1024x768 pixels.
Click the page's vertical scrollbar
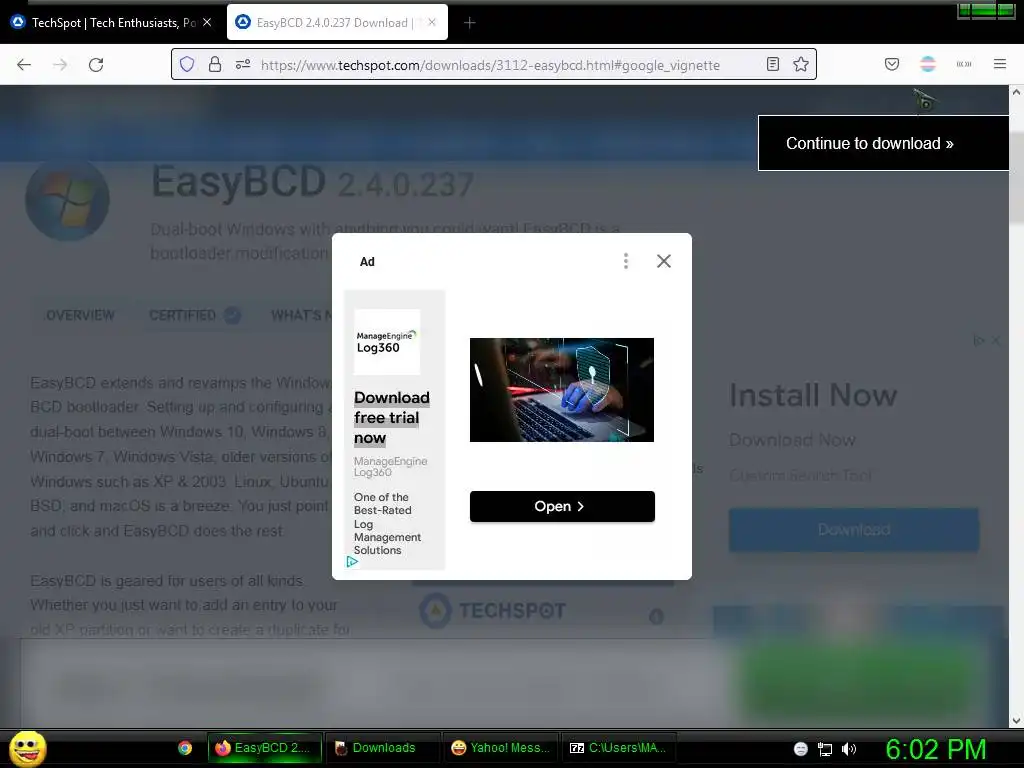tap(1016, 179)
